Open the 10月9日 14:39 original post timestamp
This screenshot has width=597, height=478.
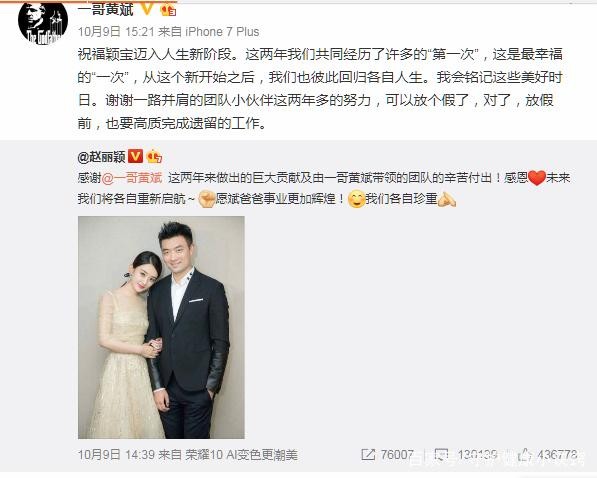[x=116, y=454]
